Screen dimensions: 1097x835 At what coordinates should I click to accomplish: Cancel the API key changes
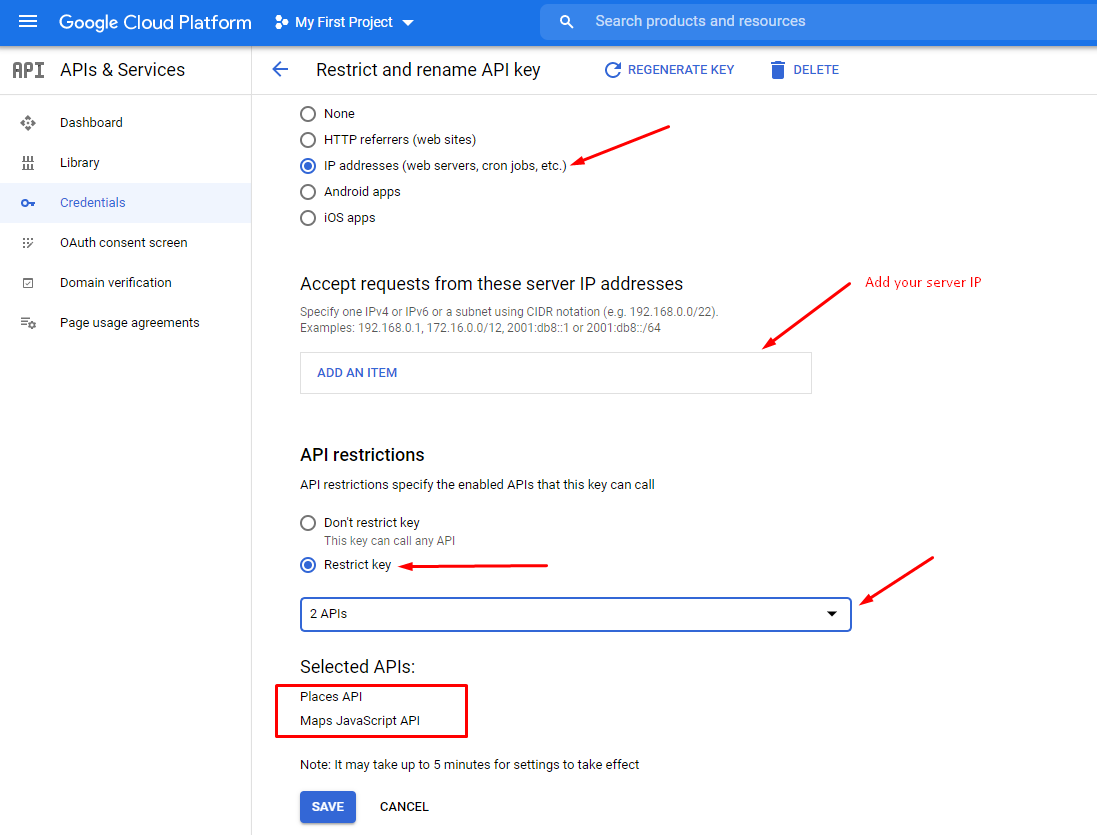pos(404,807)
